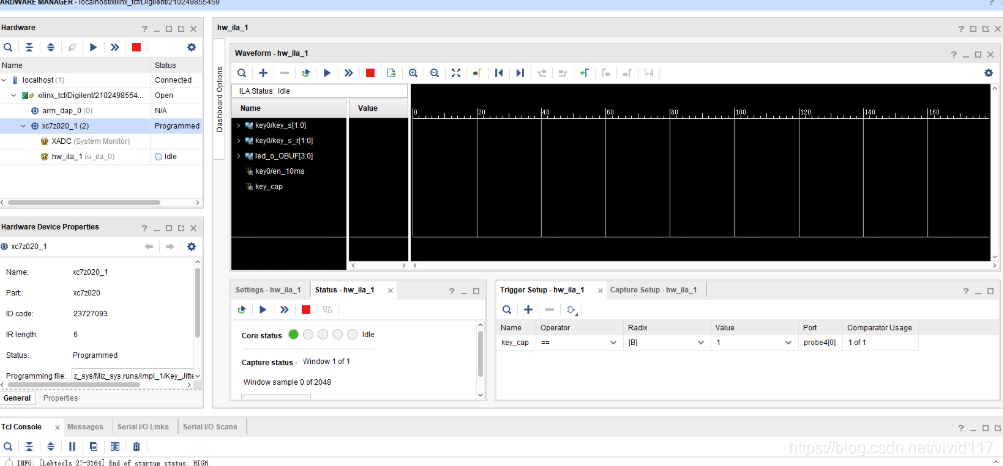Open the Messages tab
The height and width of the screenshot is (466, 1003).
(85, 427)
